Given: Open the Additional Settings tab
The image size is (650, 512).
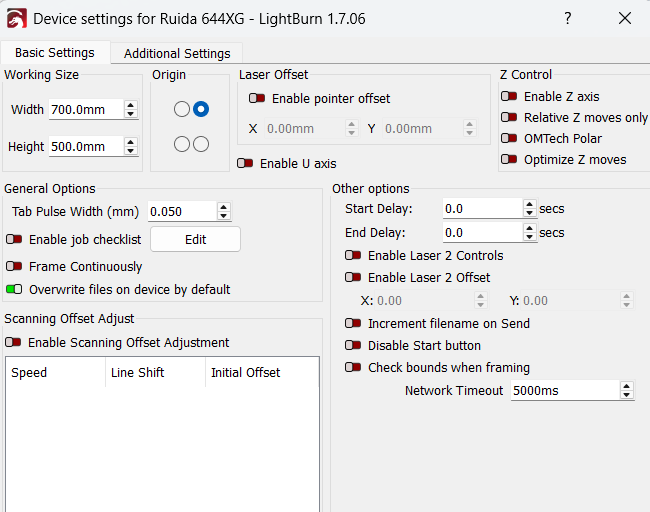Looking at the screenshot, I should click(x=177, y=53).
